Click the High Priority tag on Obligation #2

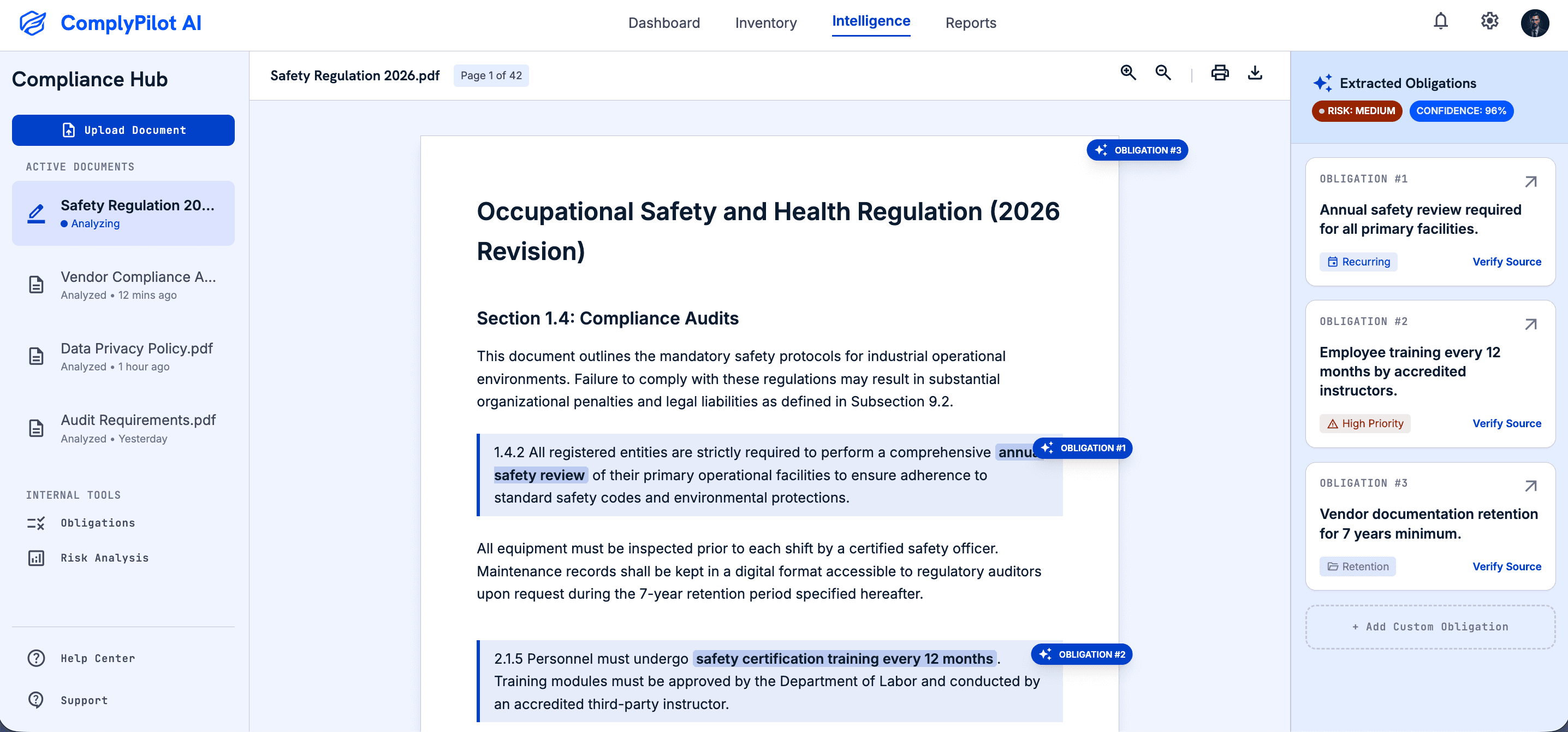(x=1365, y=423)
